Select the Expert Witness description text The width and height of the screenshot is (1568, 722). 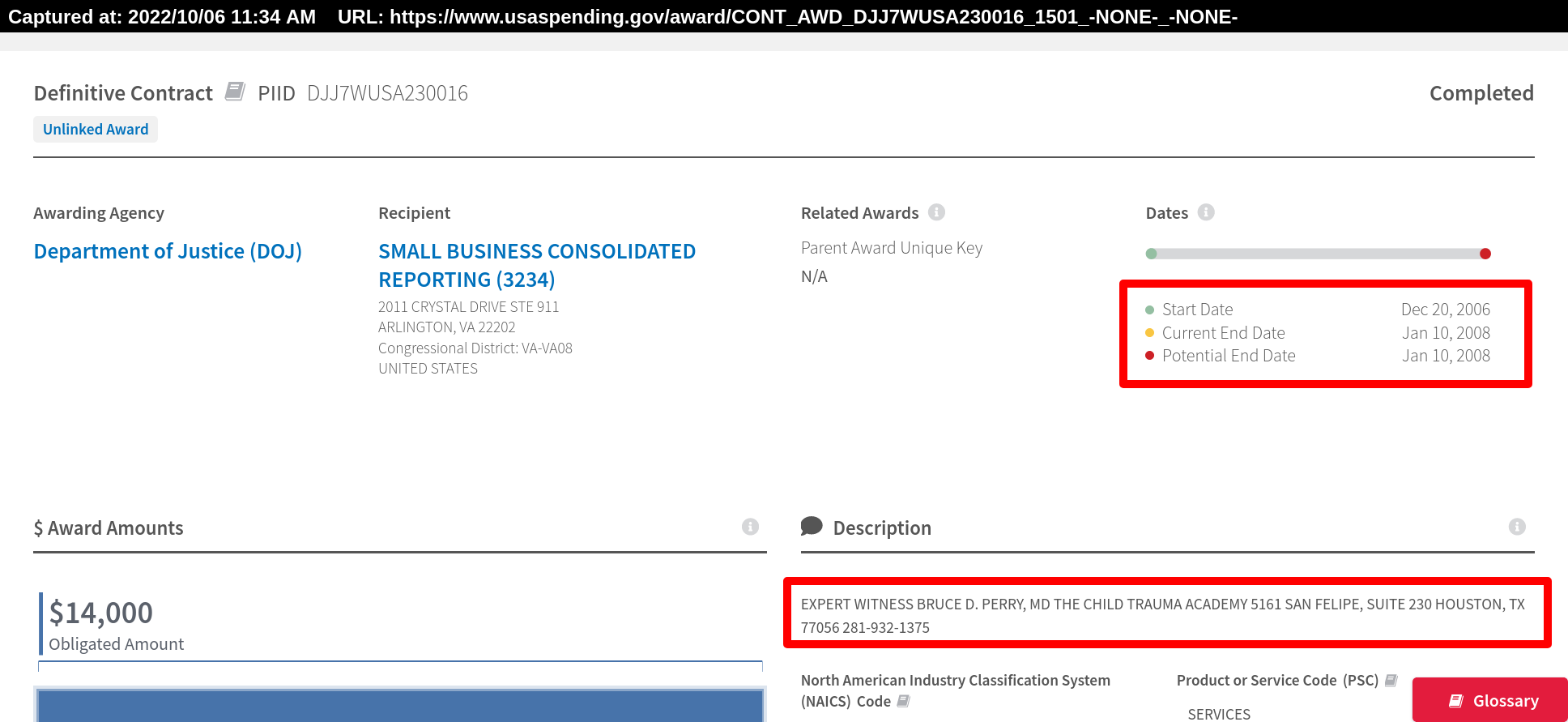pos(1163,616)
